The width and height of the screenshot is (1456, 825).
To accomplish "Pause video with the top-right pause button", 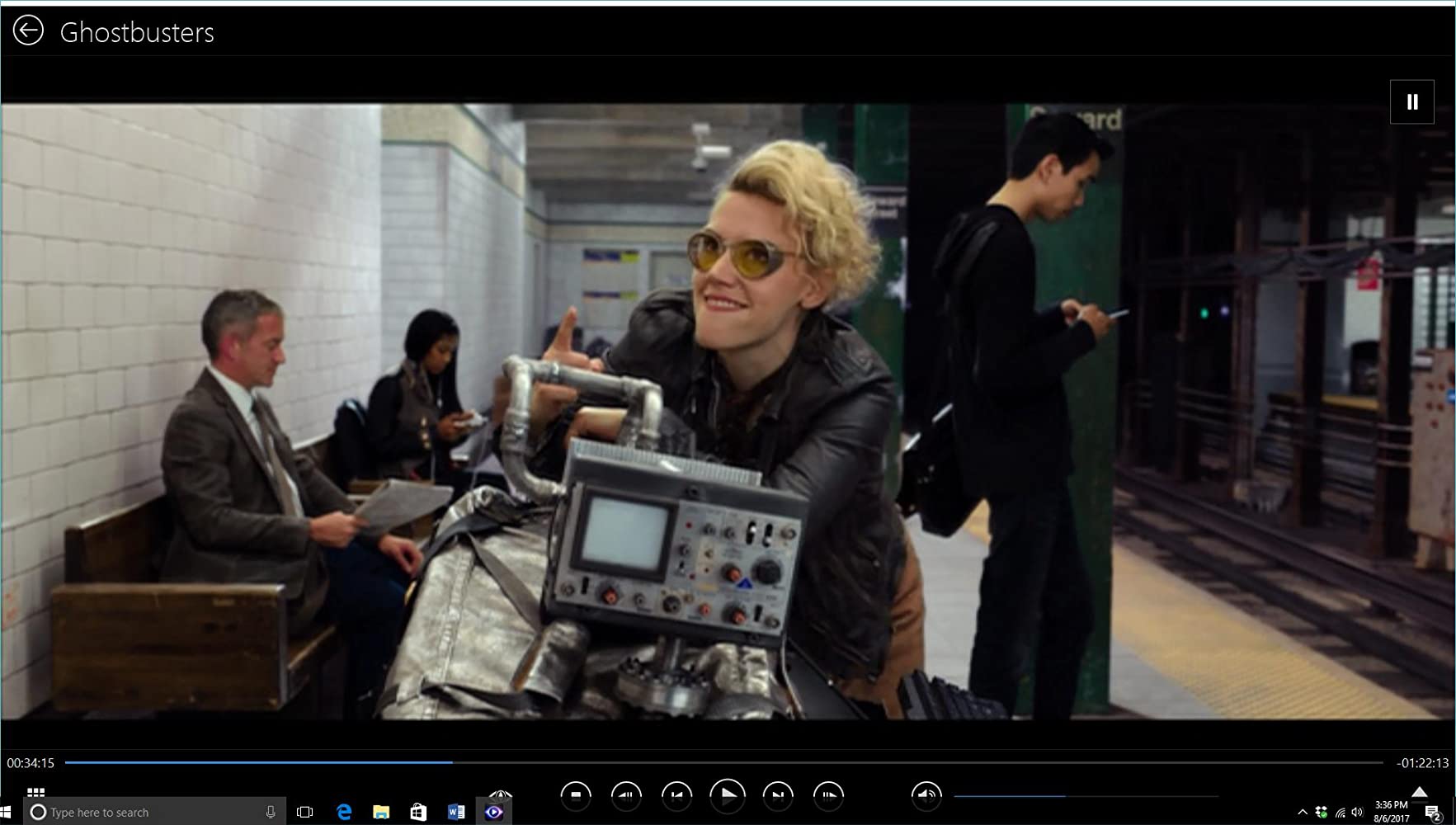I will click(x=1411, y=101).
